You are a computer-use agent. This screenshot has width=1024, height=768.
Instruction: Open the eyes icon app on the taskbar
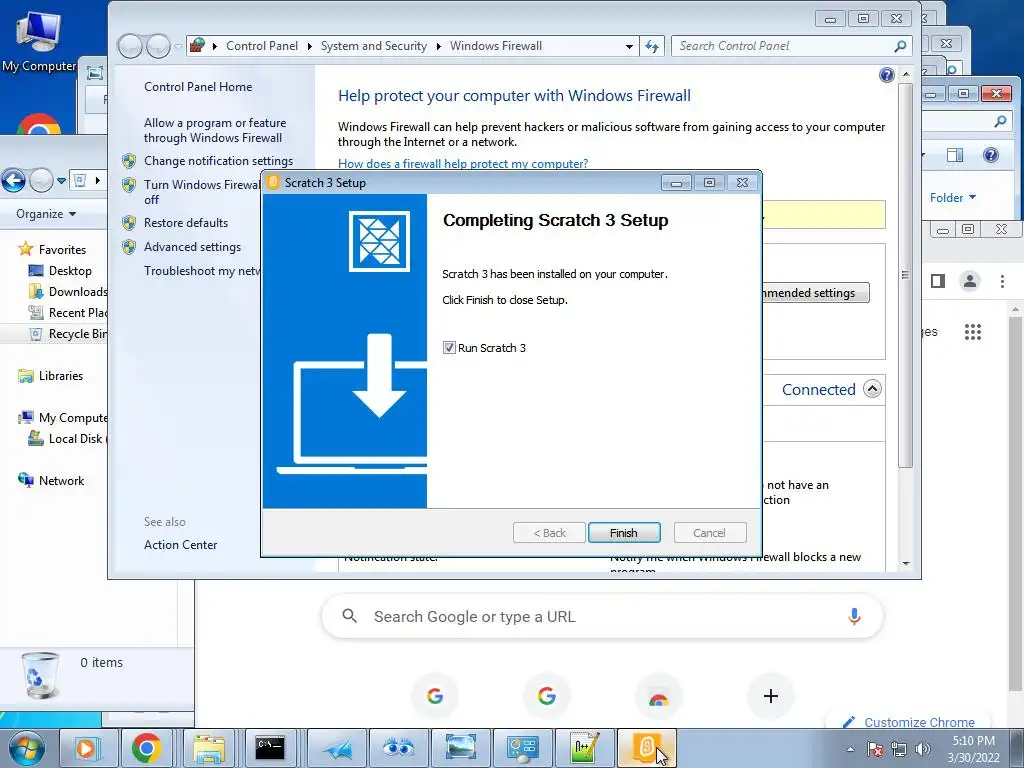tap(398, 748)
